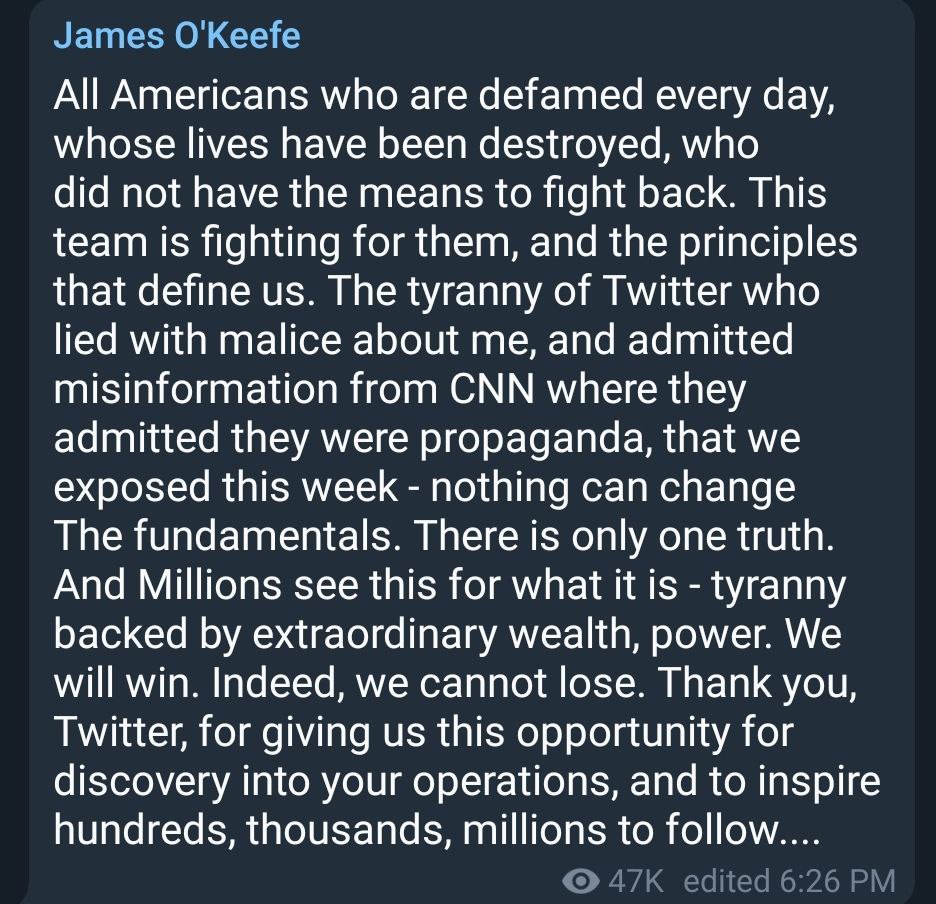Click the phrase 'exposed this week'
Image resolution: width=936 pixels, height=904 pixels.
pos(225,487)
